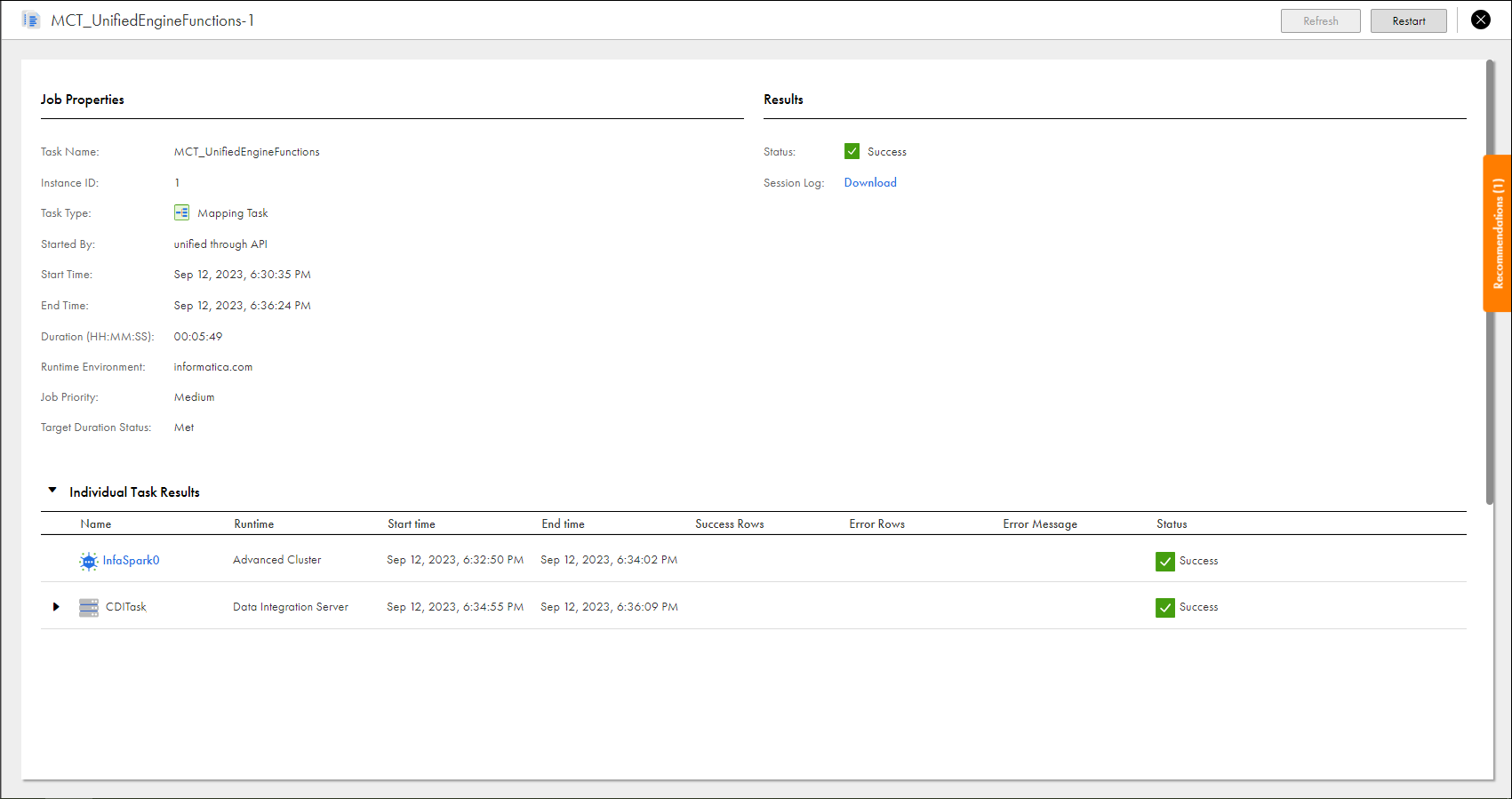This screenshot has height=799, width=1512.
Task: Click the duration value 00:05:49
Action: coord(198,337)
